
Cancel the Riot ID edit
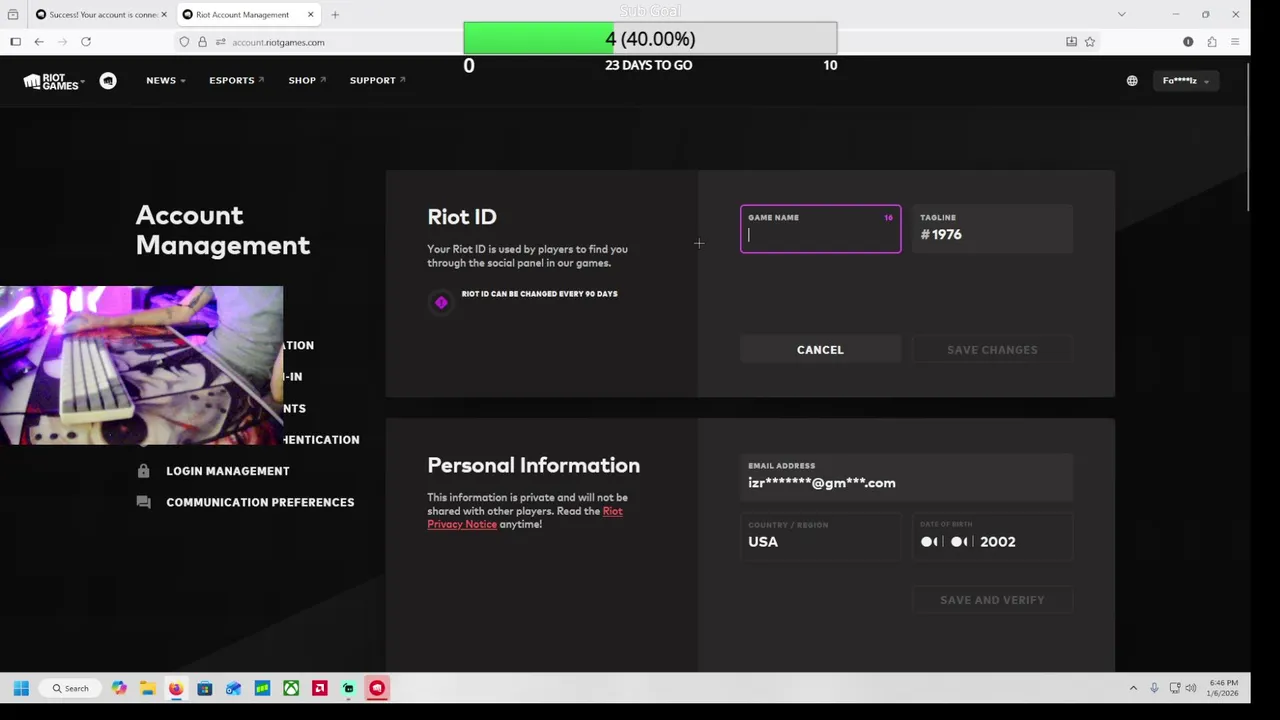pos(820,350)
